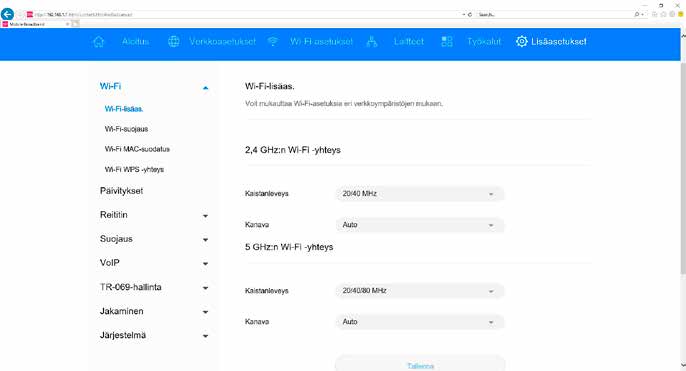Click the '2,4 GHz:n Wi-Fi -yhteys' heading
The height and width of the screenshot is (371, 686).
(293, 150)
